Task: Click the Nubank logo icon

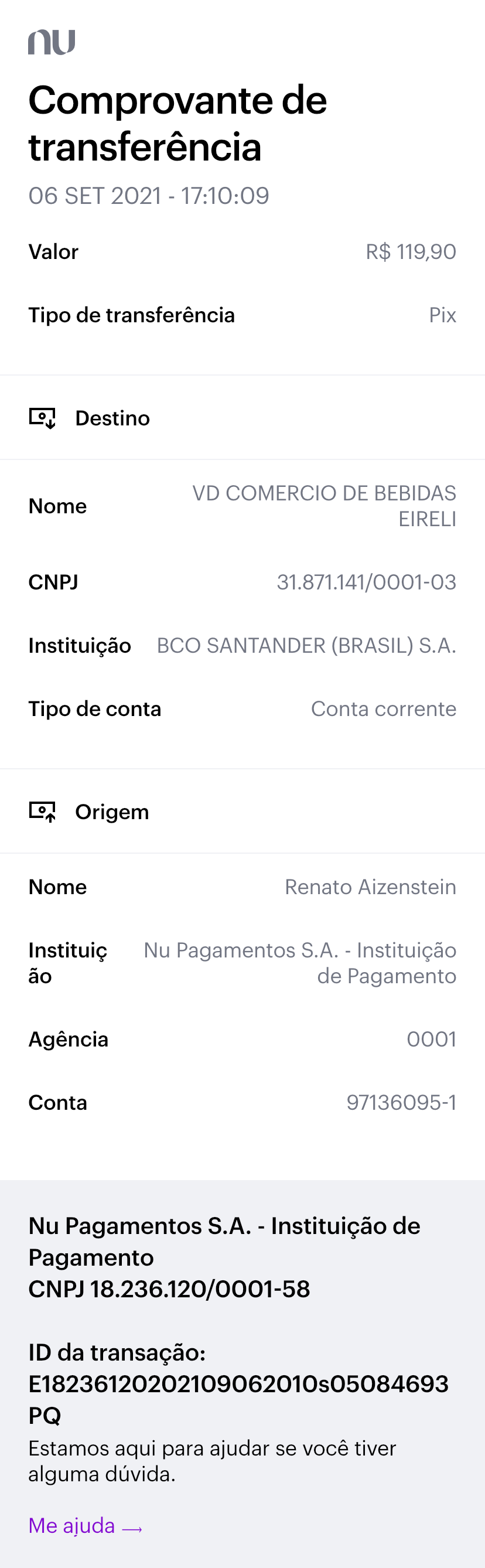Action: [52, 42]
